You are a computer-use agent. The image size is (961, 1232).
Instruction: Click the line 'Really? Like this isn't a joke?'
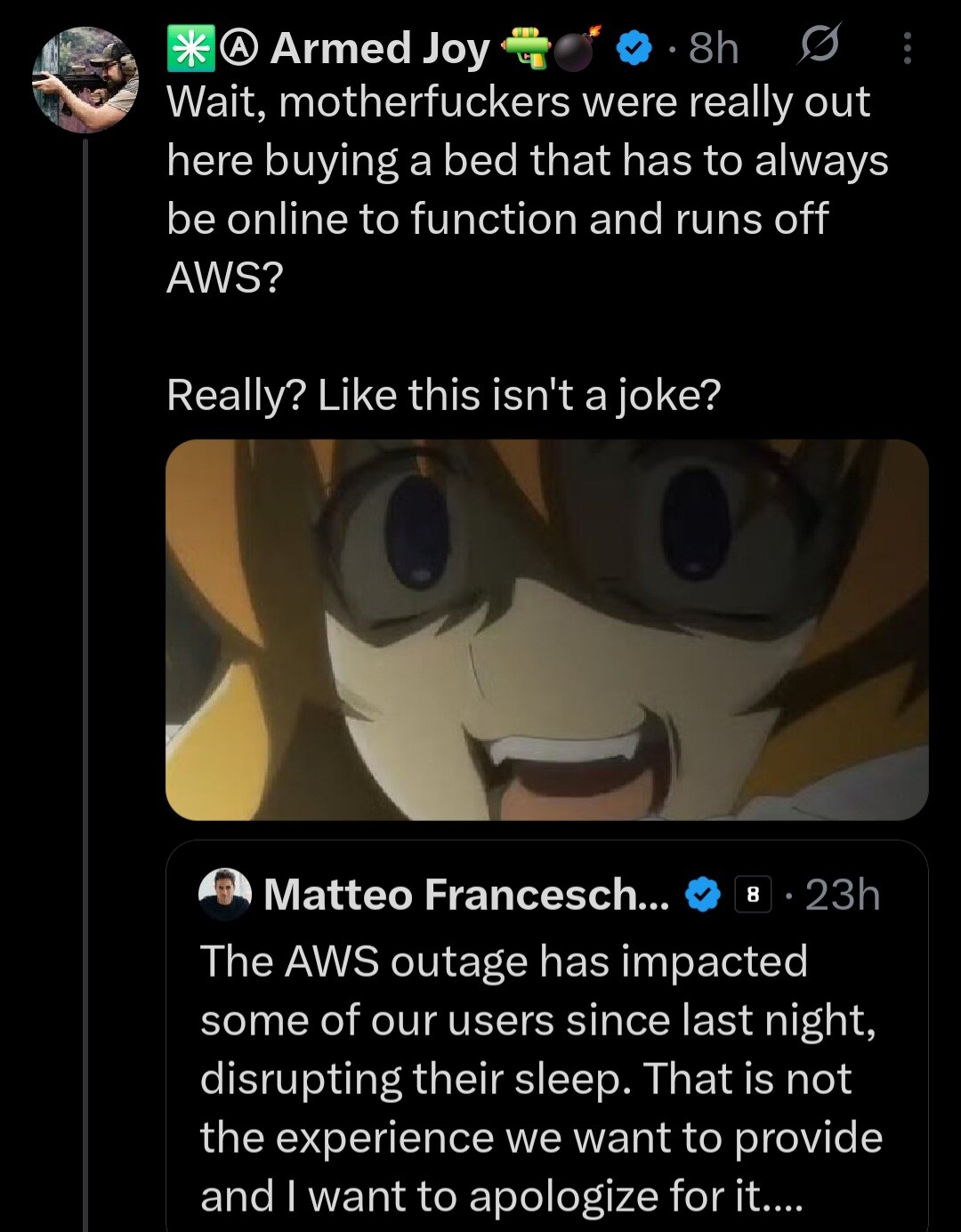tap(443, 395)
